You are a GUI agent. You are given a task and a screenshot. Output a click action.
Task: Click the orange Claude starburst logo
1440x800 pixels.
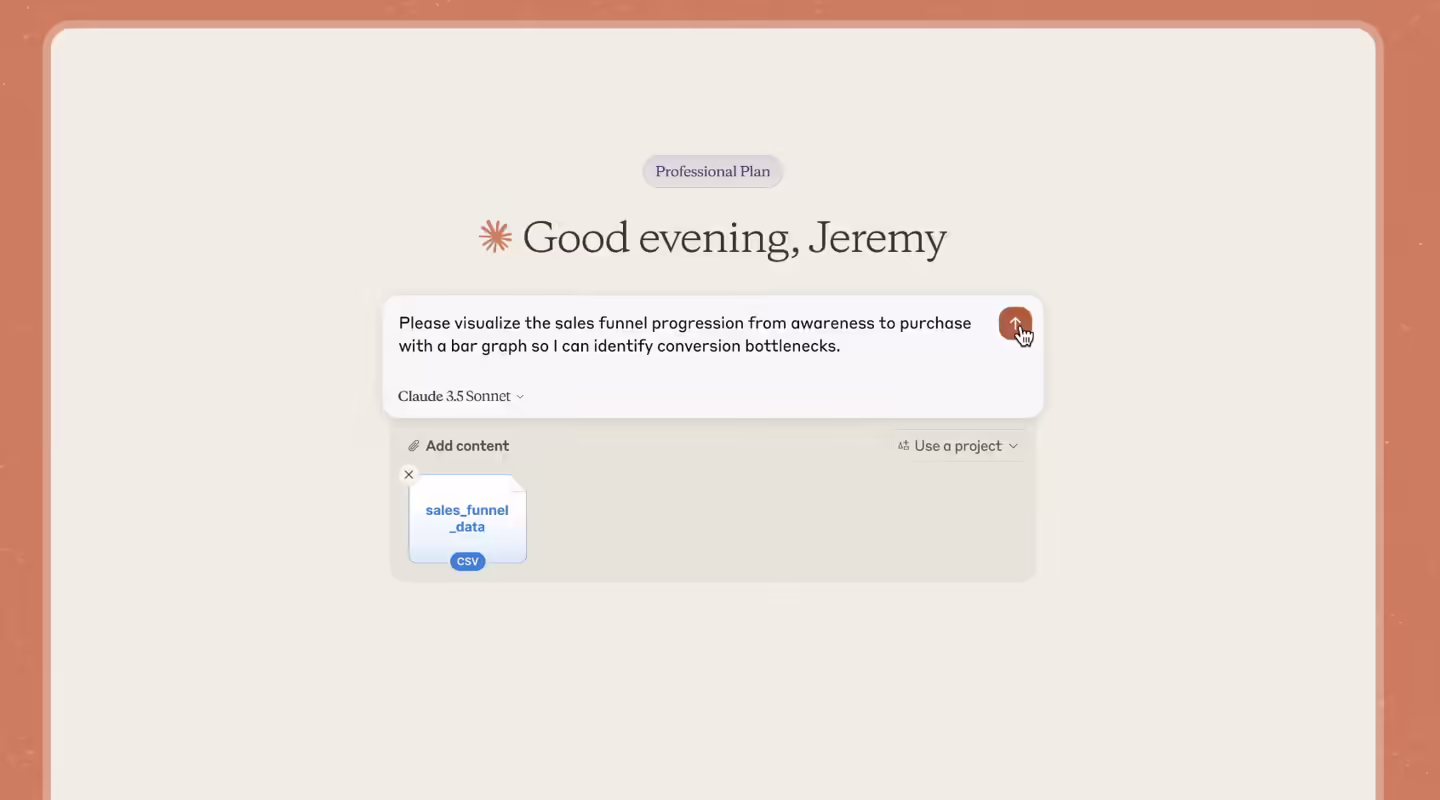tap(495, 237)
